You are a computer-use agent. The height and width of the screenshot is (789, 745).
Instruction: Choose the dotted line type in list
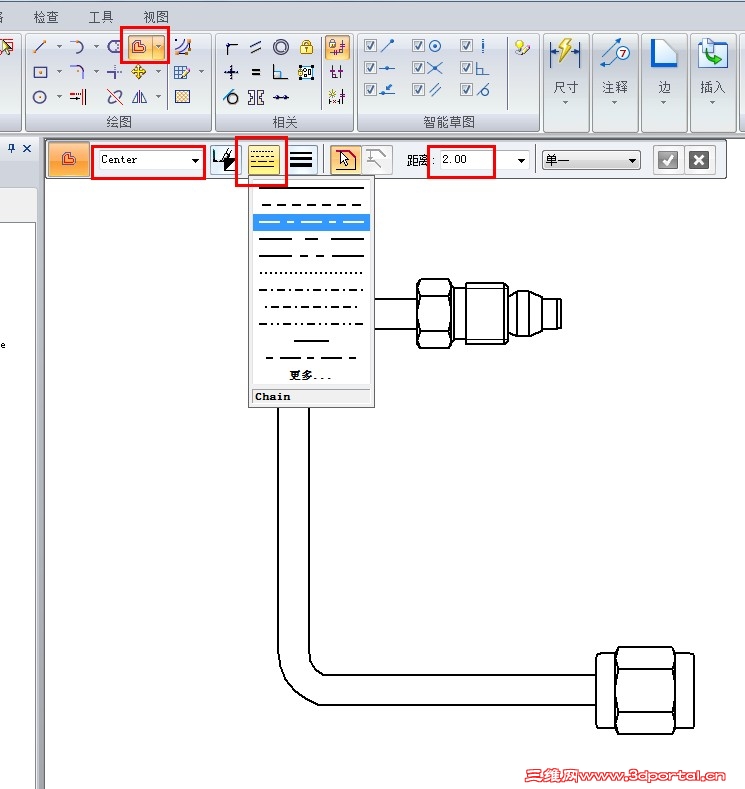pyautogui.click(x=311, y=273)
